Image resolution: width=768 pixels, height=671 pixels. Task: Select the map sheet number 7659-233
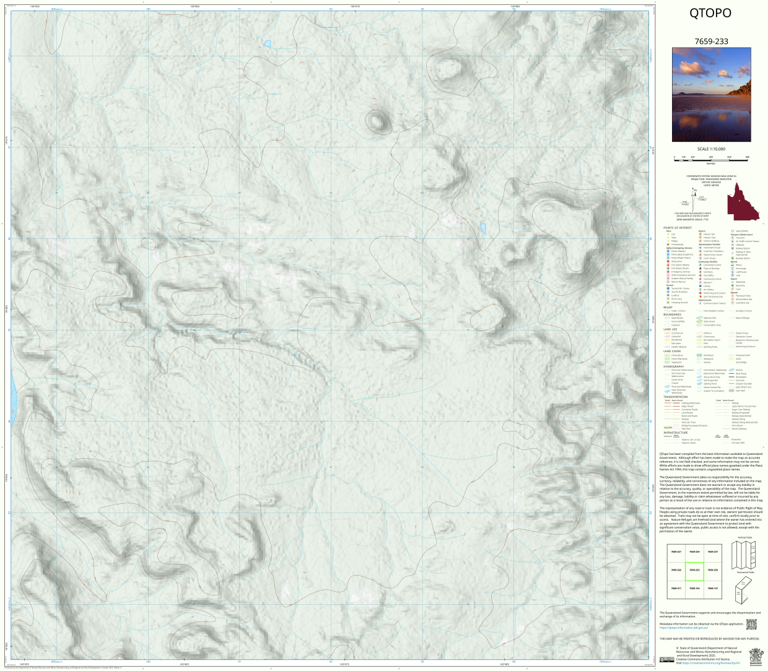[x=711, y=41]
